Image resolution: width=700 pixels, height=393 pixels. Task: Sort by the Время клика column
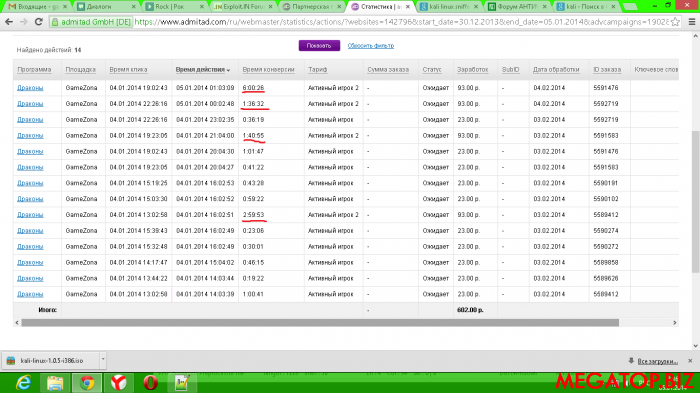[x=129, y=70]
